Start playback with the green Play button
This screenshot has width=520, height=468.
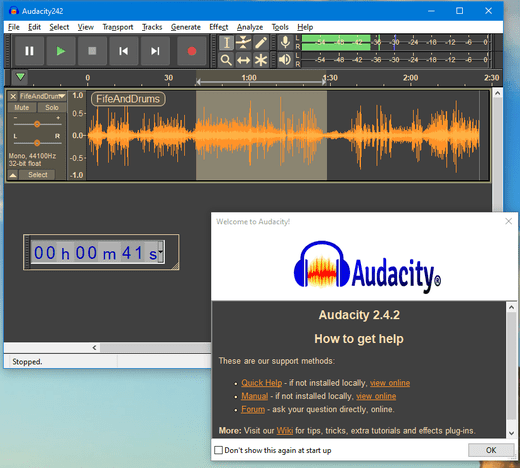61,51
